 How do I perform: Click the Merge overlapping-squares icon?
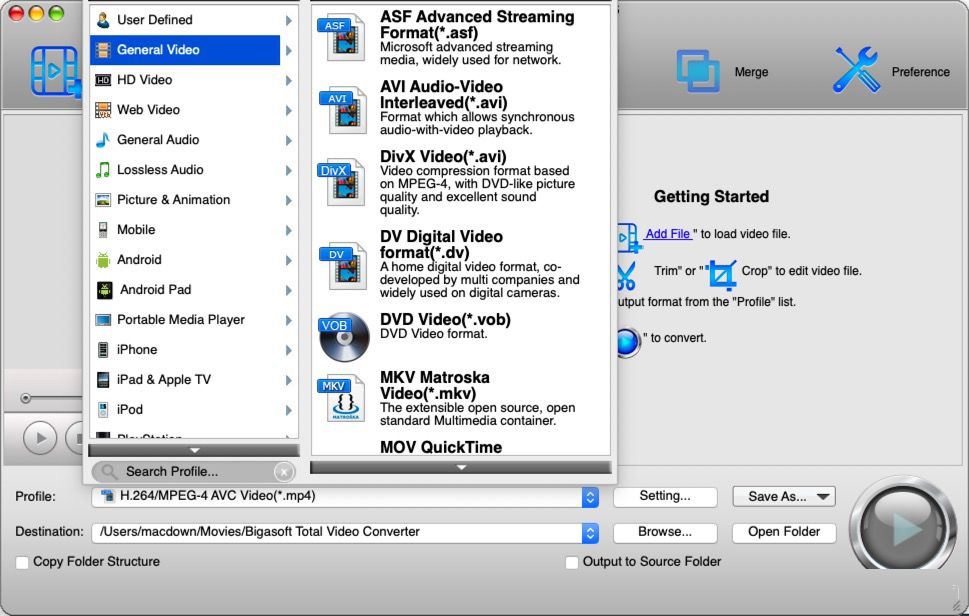coord(698,71)
